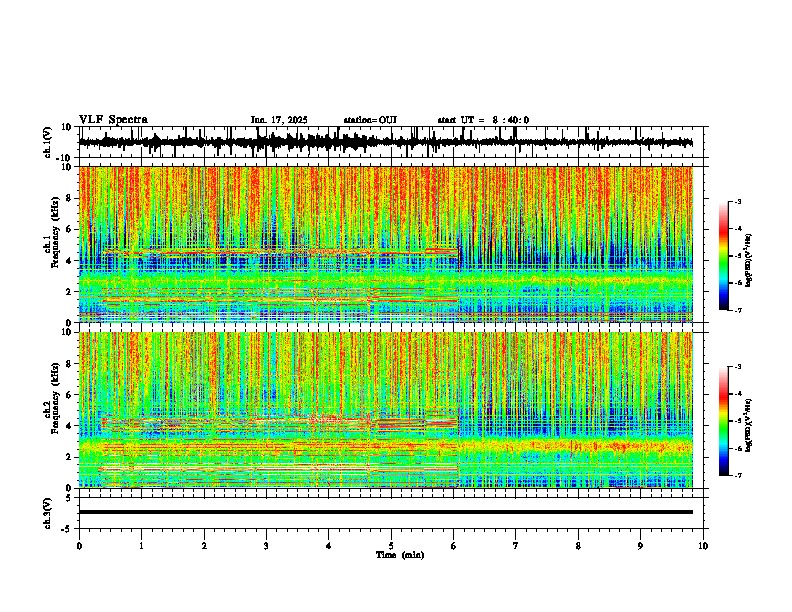Click the ch.1 spectrogram 4.5 kHz red emission line
Screen dimensions: 792x612
[x=280, y=251]
